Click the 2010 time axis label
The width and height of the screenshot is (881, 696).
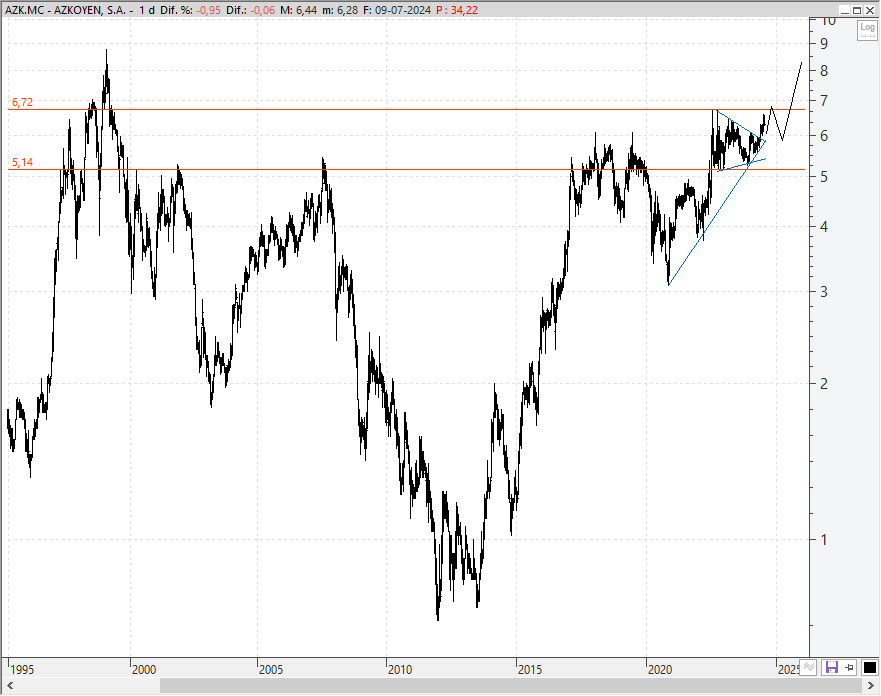point(400,670)
